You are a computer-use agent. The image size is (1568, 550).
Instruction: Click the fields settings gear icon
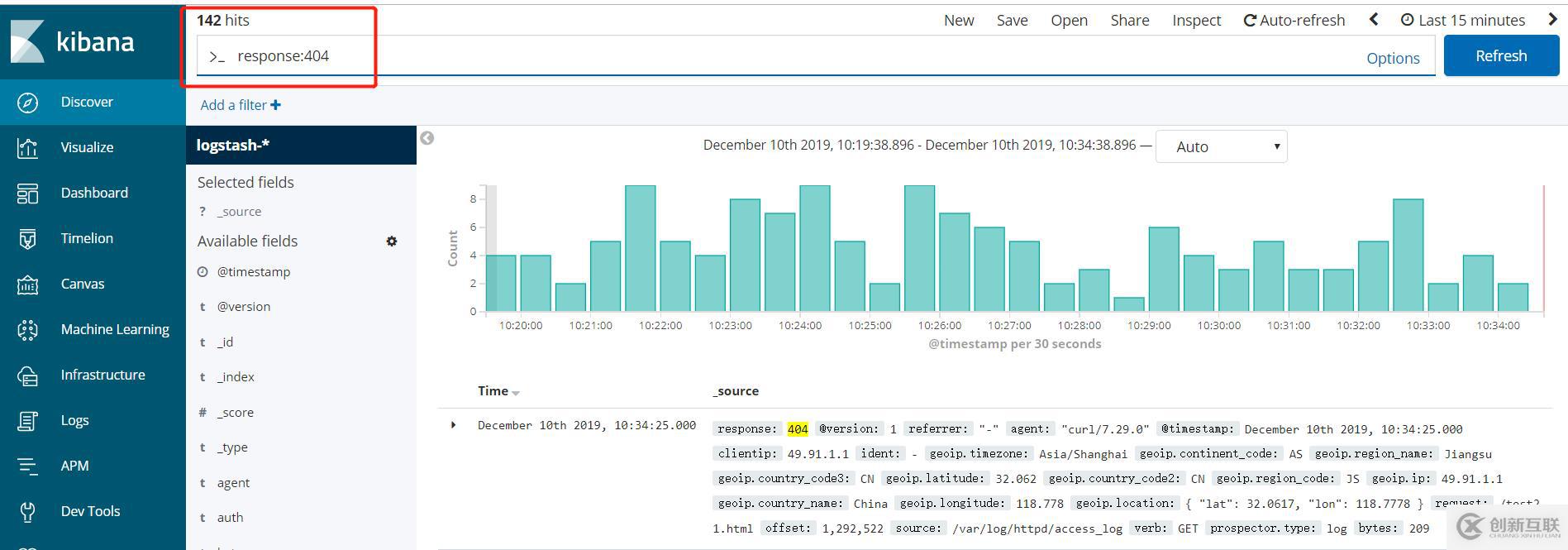[x=392, y=242]
